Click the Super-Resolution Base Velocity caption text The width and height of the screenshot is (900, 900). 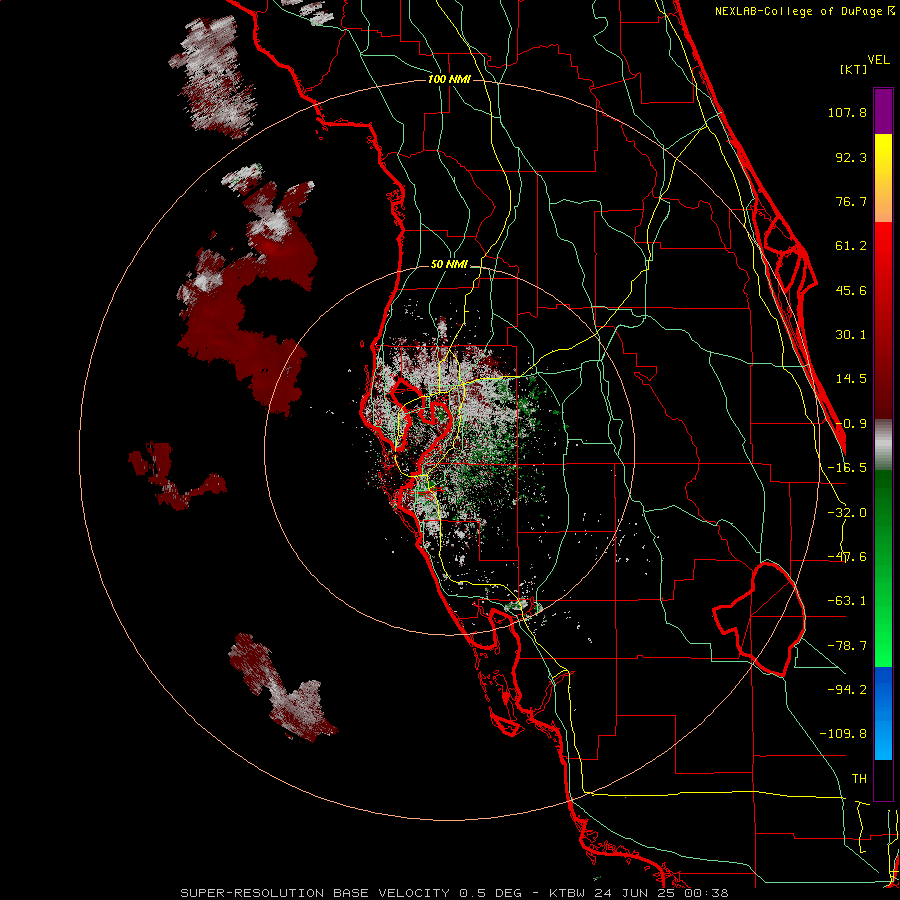[x=454, y=893]
